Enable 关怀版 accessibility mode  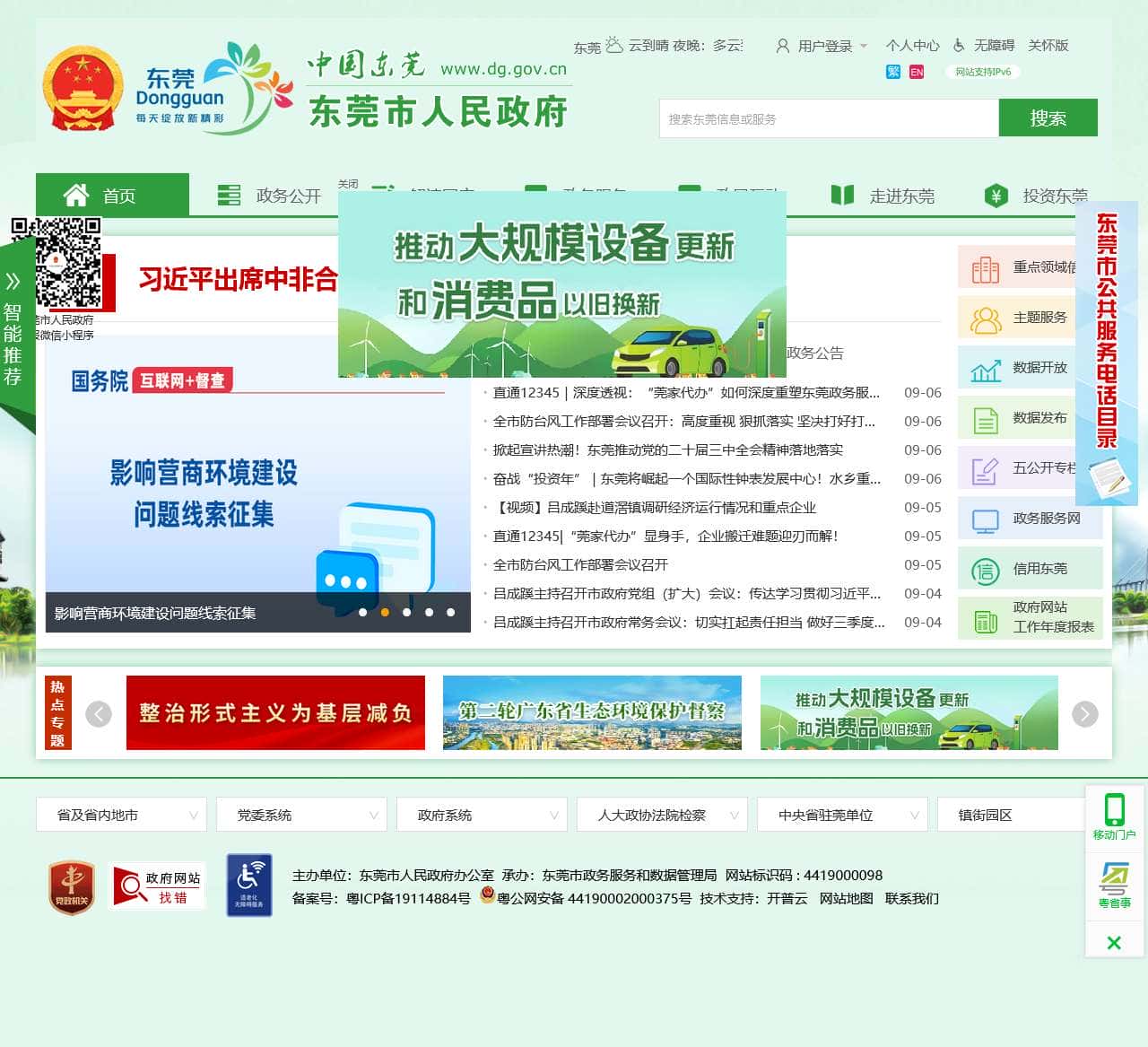pyautogui.click(x=1048, y=46)
